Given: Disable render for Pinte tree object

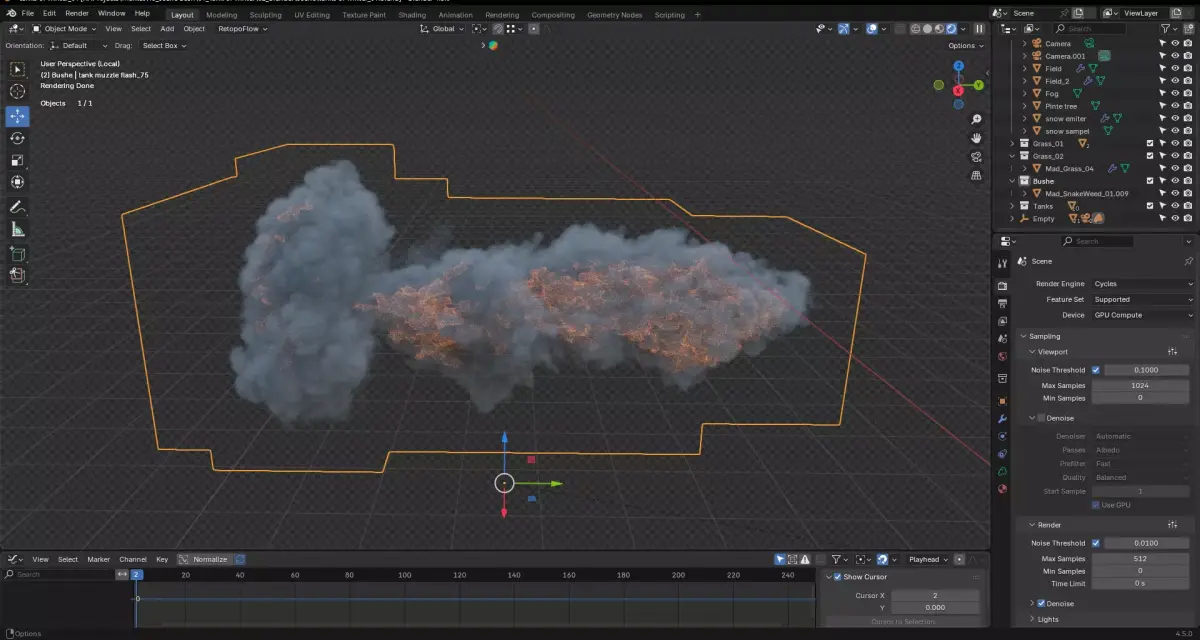Looking at the screenshot, I should coord(1188,106).
